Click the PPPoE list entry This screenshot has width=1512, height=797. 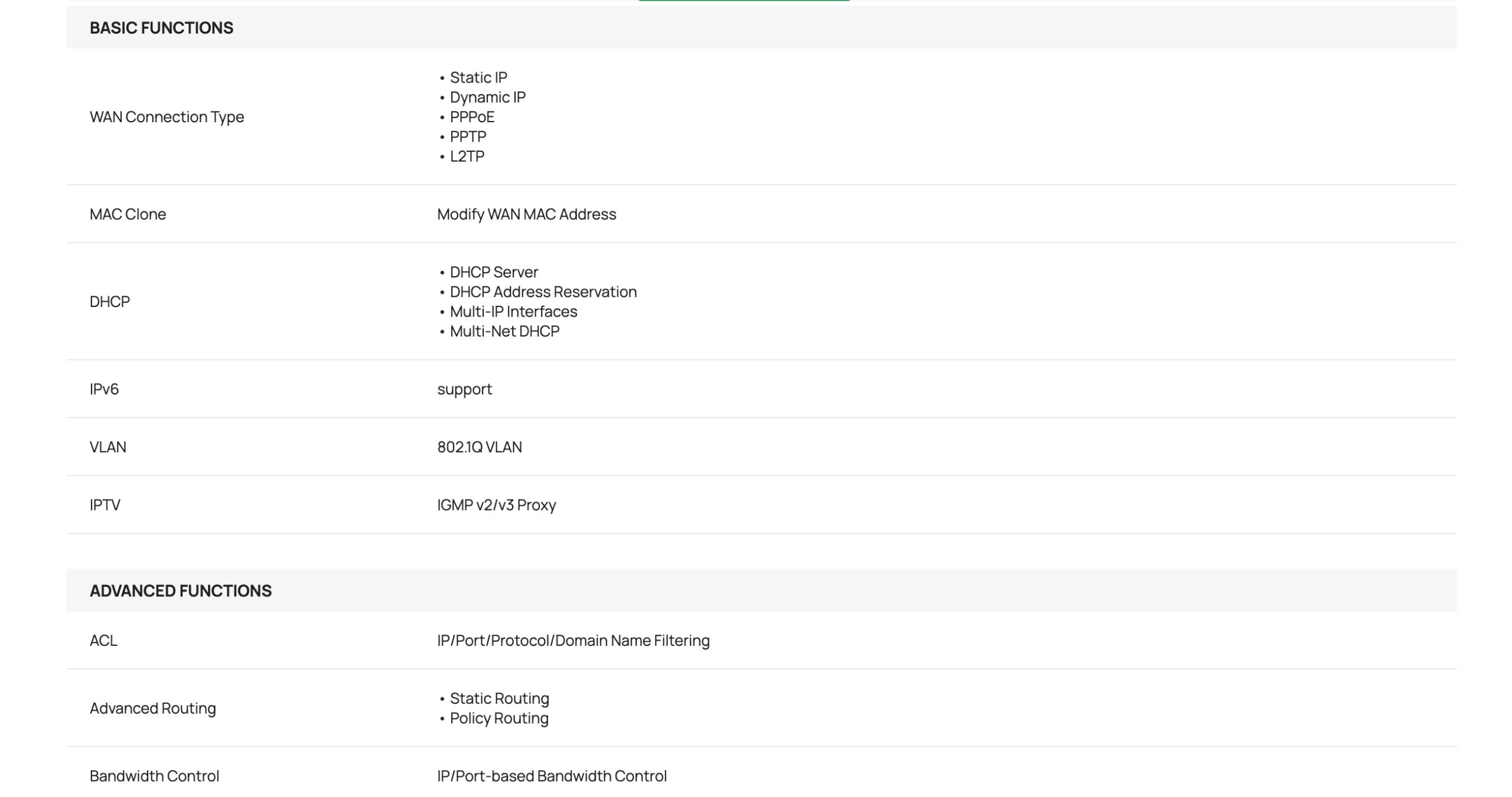[472, 117]
